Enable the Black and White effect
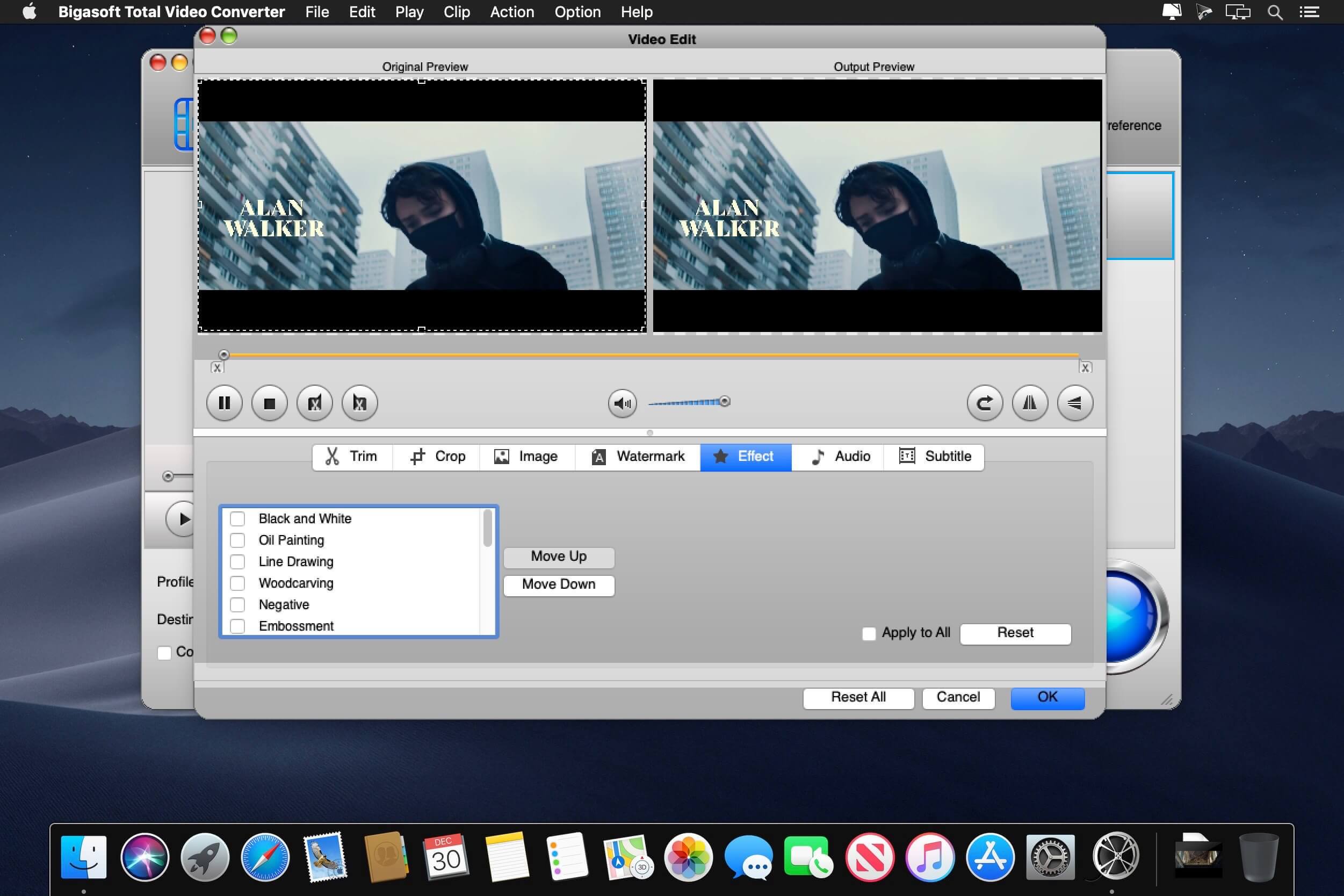Screen dimensions: 1344x896 (x=237, y=519)
